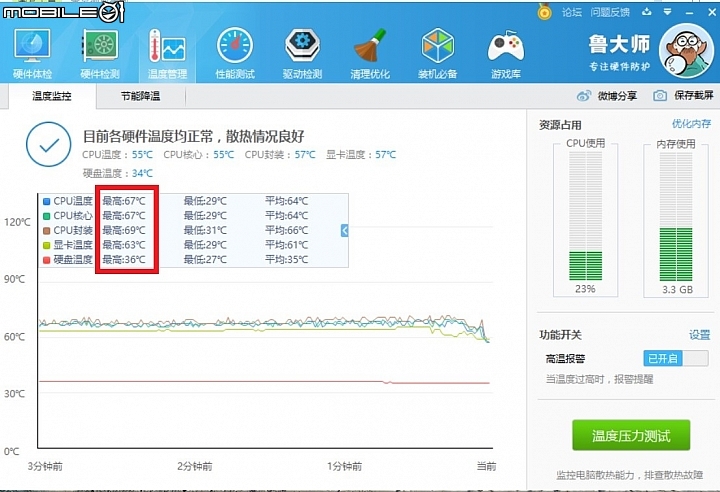The width and height of the screenshot is (720, 492).
Task: Open 性能测试 performance test
Action: point(235,53)
